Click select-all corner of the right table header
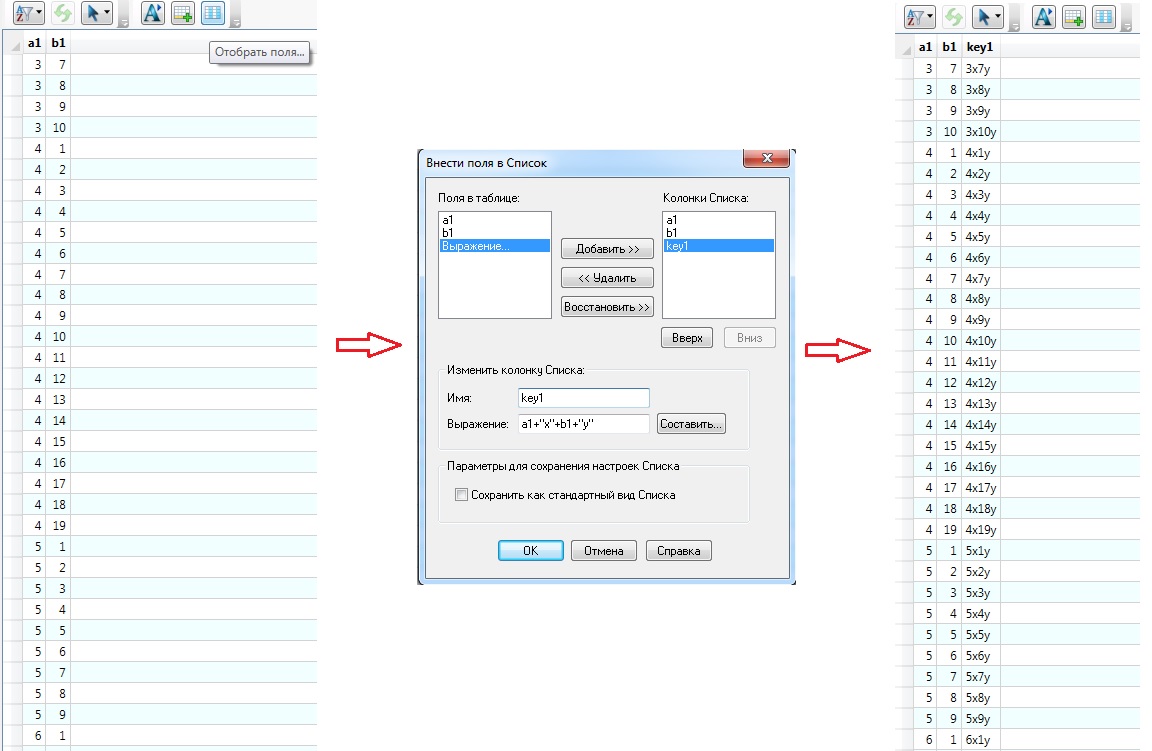This screenshot has height=751, width=1152. pyautogui.click(x=904, y=47)
